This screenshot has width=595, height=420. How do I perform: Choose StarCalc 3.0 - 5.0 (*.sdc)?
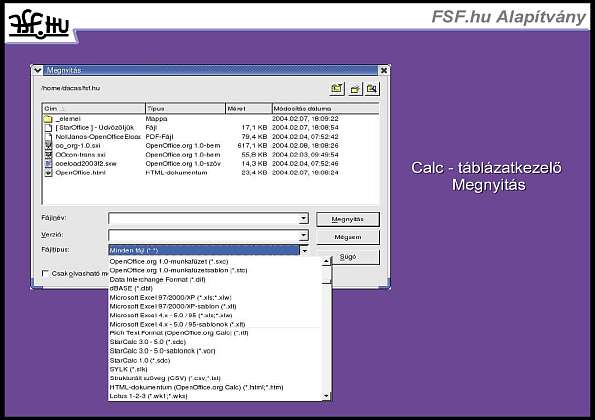click(x=147, y=342)
